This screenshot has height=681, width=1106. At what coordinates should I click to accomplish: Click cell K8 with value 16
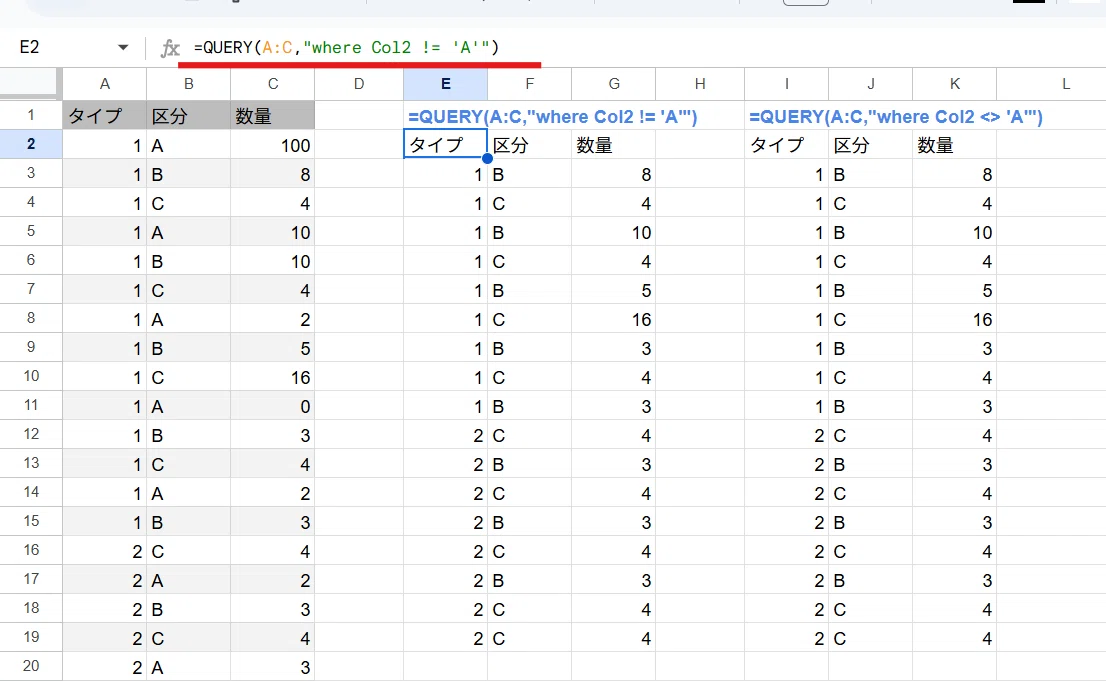click(x=954, y=319)
